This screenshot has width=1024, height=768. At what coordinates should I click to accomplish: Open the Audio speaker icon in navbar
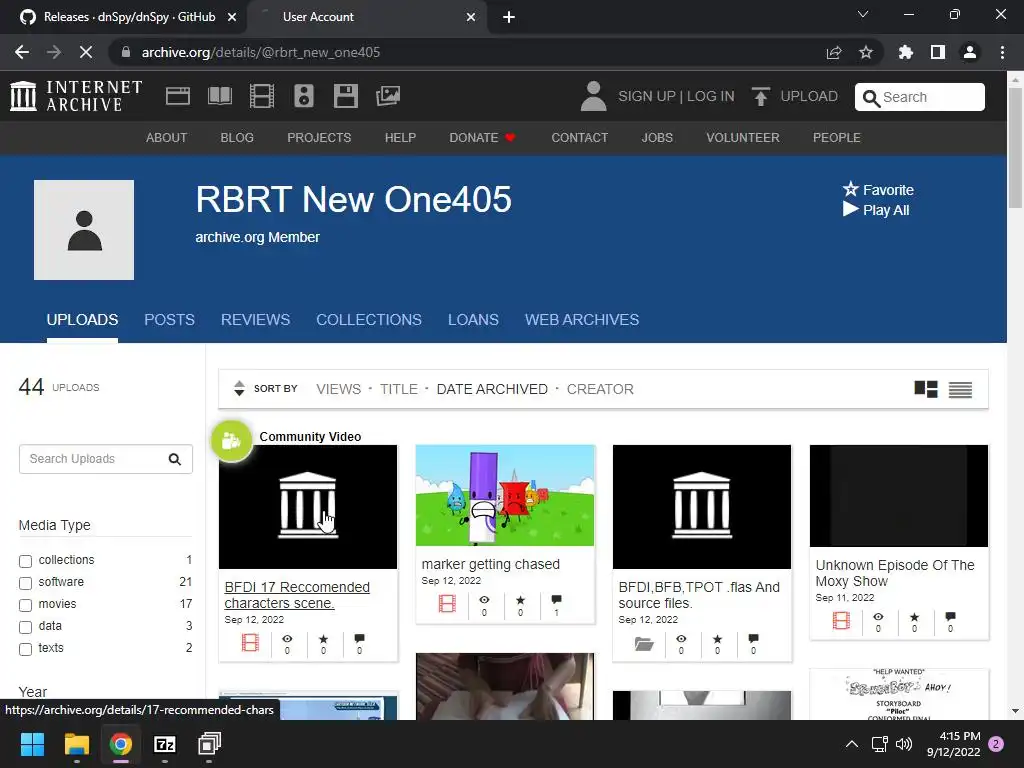pos(304,96)
